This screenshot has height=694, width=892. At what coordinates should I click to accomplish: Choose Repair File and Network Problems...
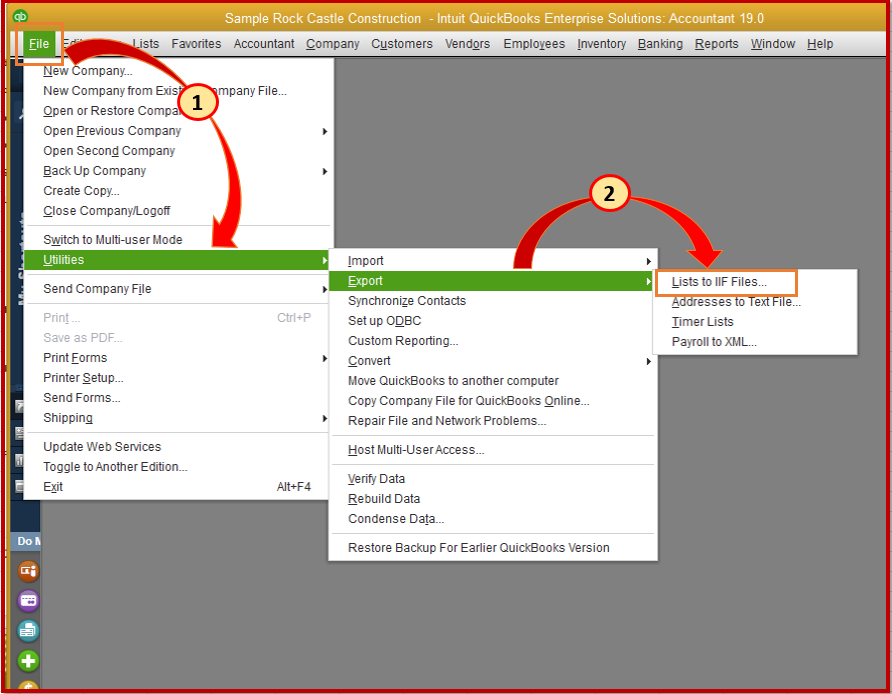(x=447, y=421)
